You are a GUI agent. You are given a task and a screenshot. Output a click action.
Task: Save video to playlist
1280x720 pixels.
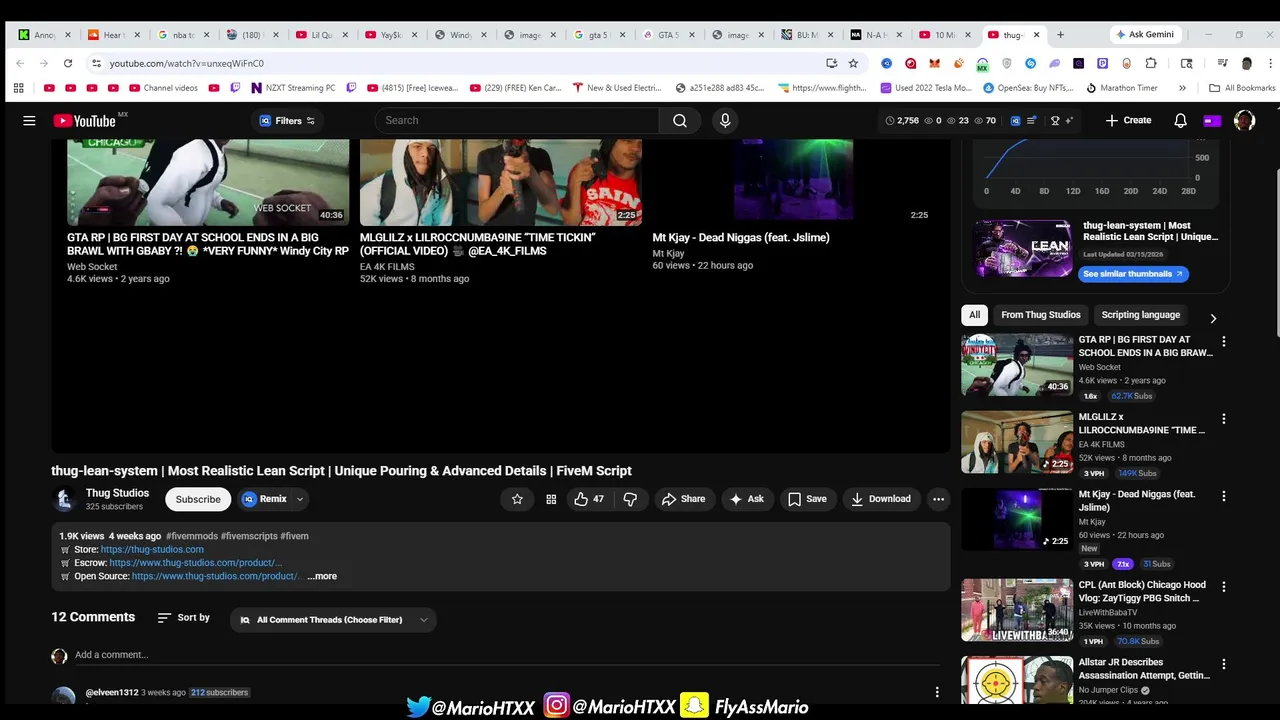(x=807, y=499)
